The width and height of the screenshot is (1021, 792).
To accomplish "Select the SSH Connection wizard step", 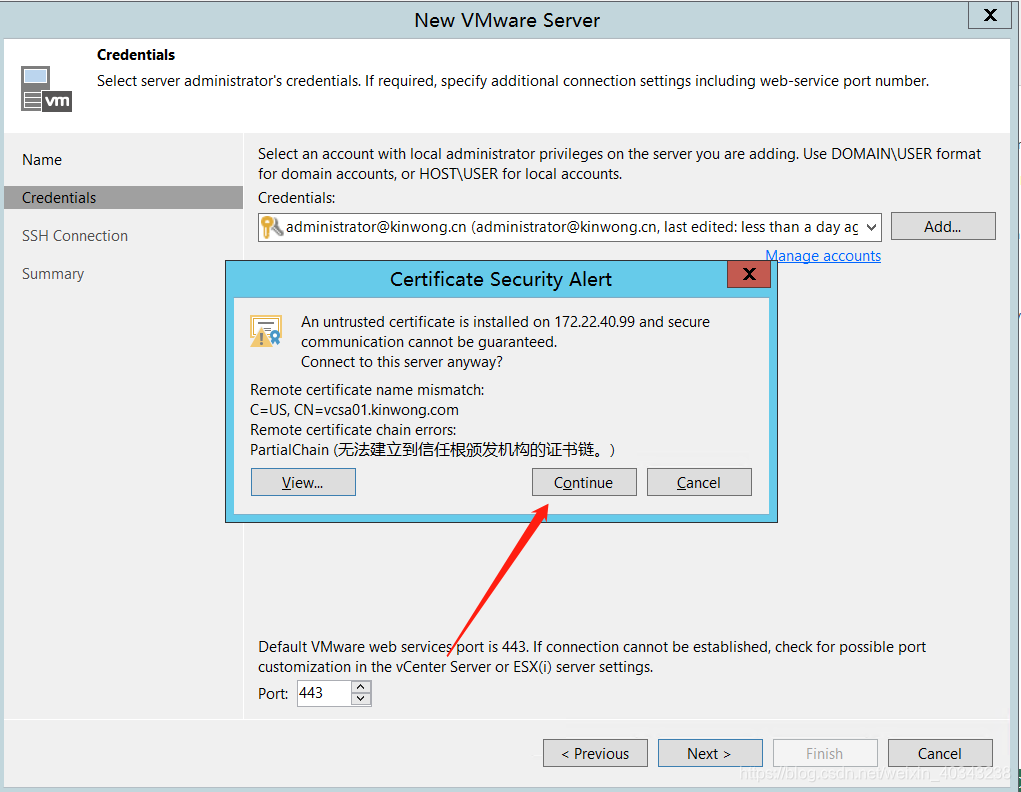I will pyautogui.click(x=75, y=236).
